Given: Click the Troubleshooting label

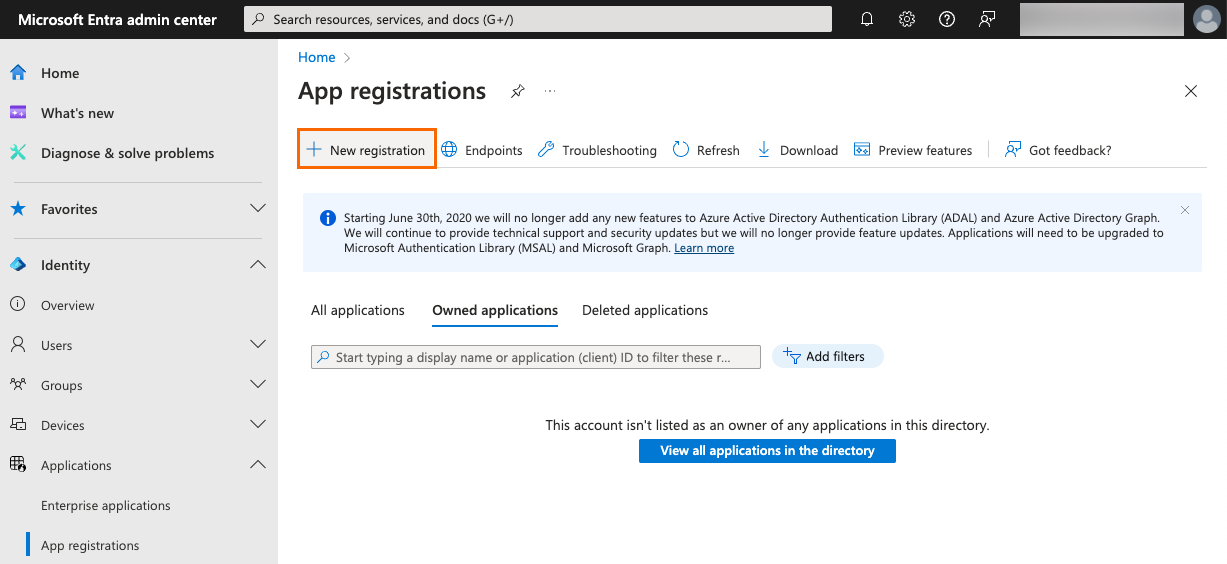Looking at the screenshot, I should click(609, 150).
